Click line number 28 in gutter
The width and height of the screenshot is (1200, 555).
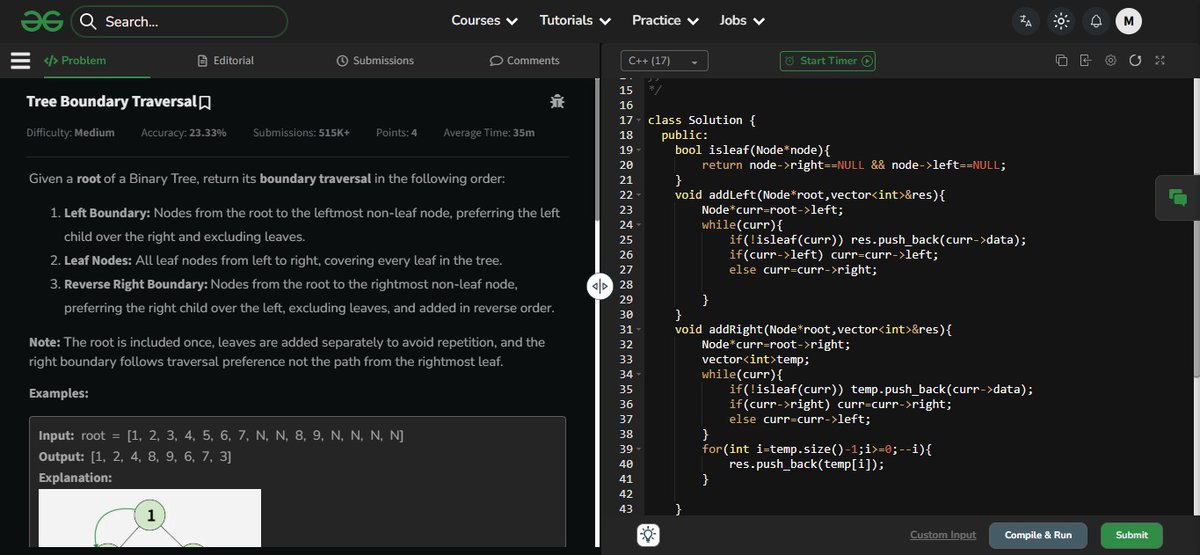pyautogui.click(x=626, y=285)
